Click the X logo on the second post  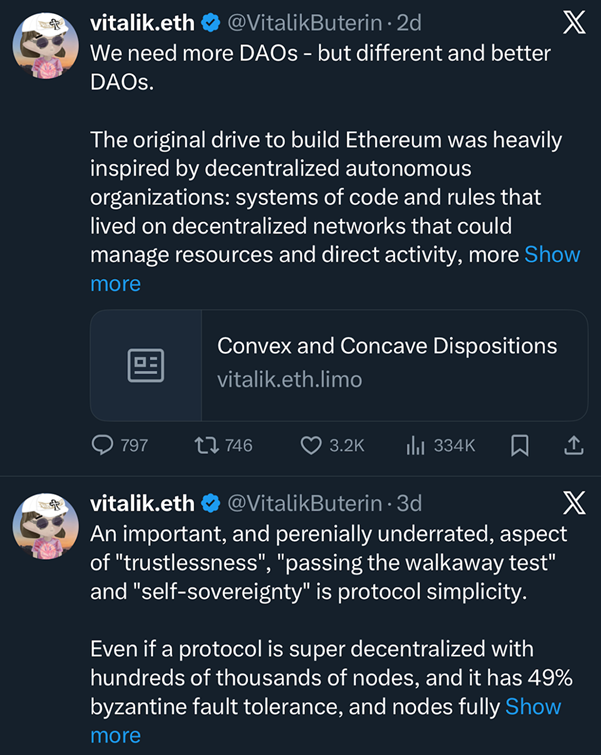coord(574,503)
